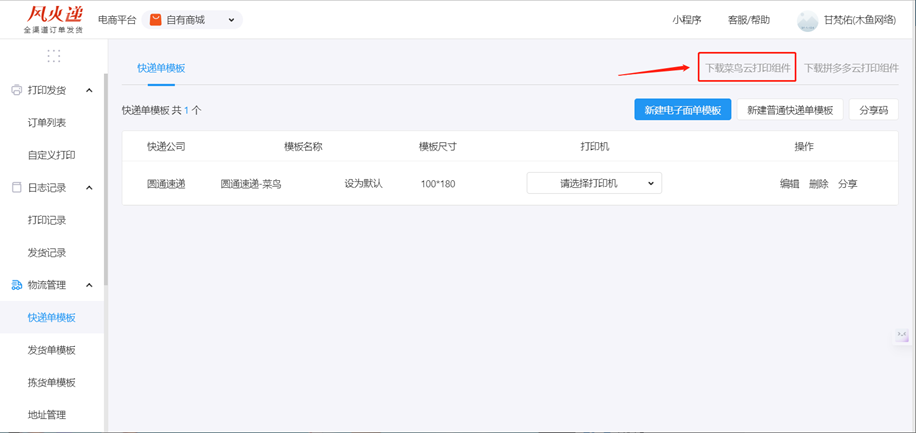The width and height of the screenshot is (916, 433).
Task: Open 订单列表 in the sidebar
Action: click(x=47, y=123)
